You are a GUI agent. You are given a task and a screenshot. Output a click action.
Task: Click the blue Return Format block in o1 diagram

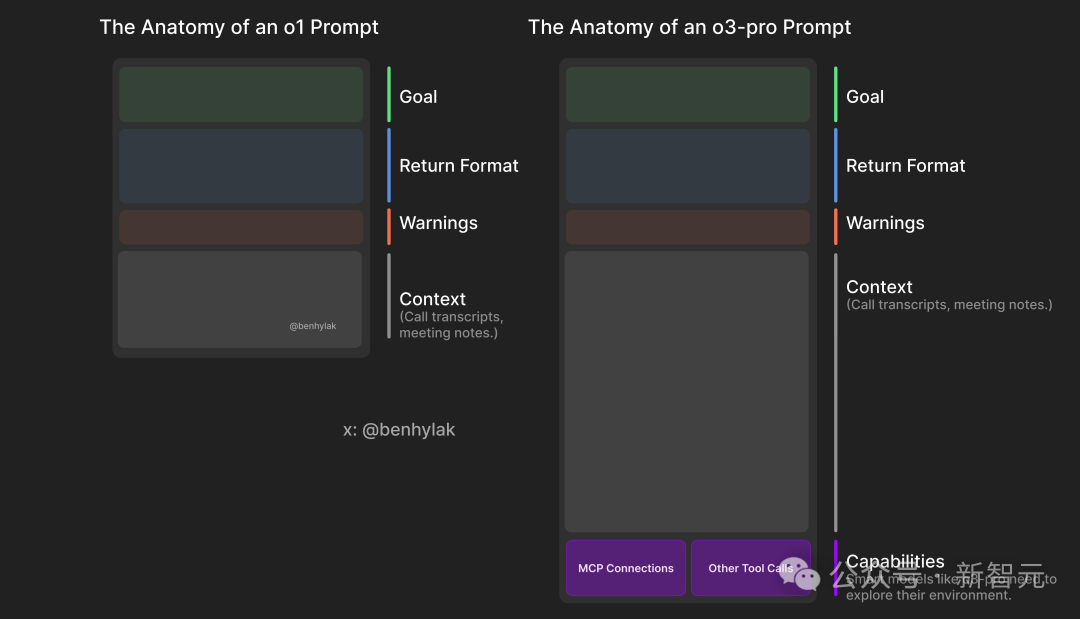point(241,166)
